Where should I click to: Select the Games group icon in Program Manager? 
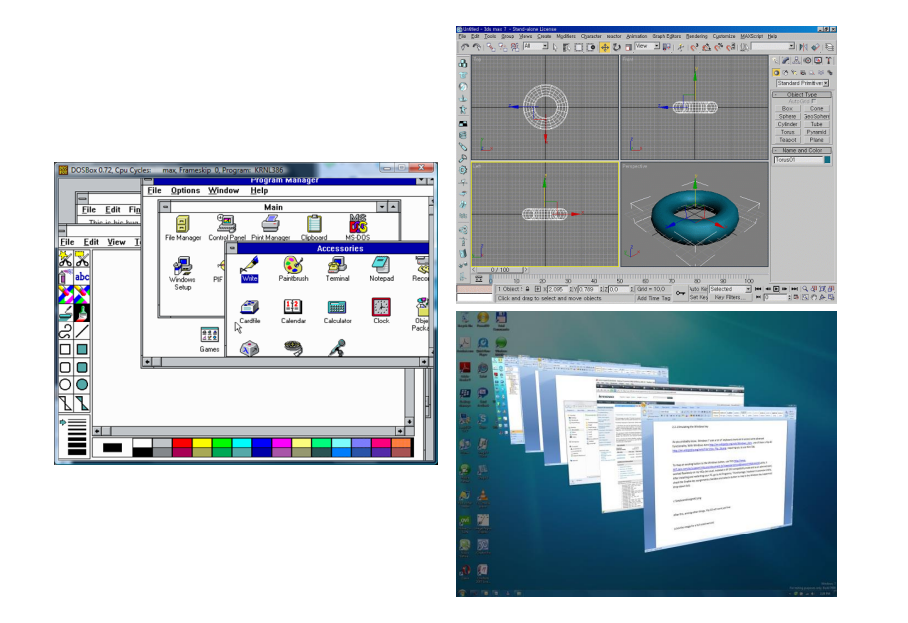pyautogui.click(x=209, y=340)
